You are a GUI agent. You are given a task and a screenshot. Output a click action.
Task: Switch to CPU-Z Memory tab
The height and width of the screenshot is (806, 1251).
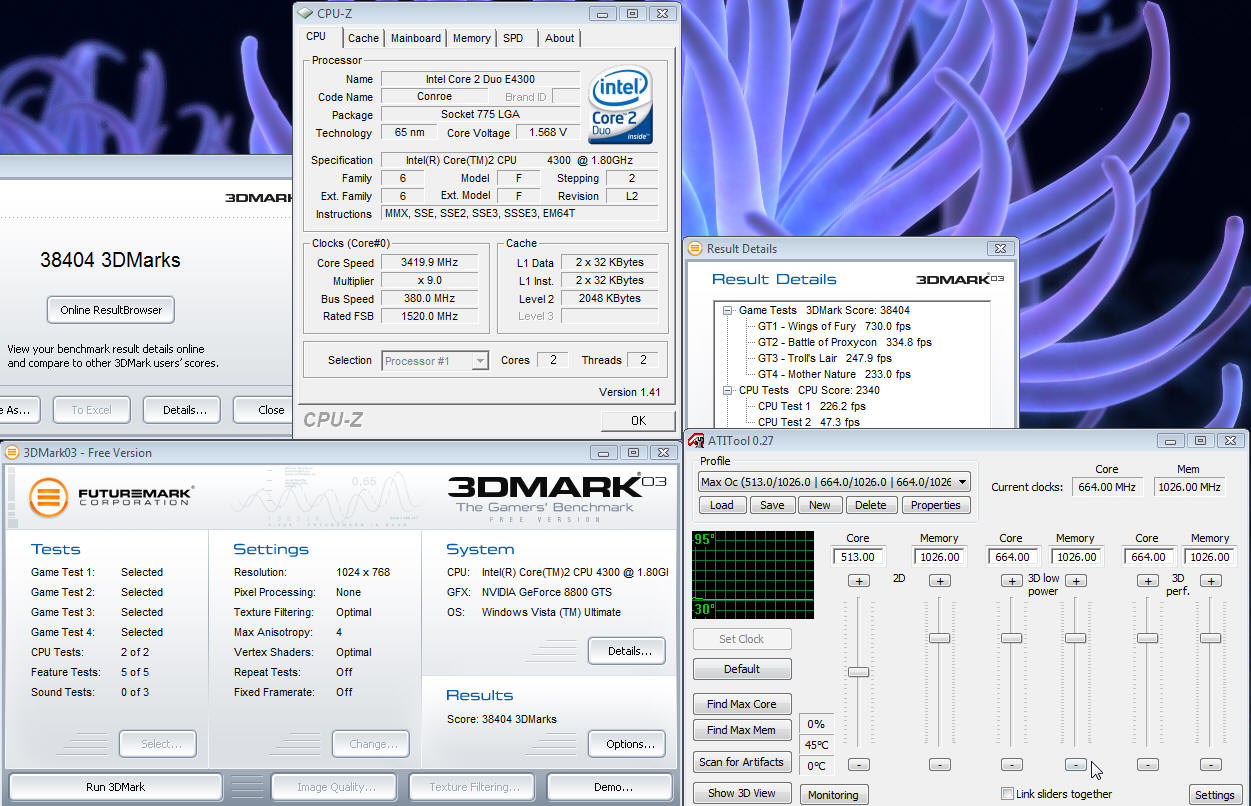pos(471,38)
